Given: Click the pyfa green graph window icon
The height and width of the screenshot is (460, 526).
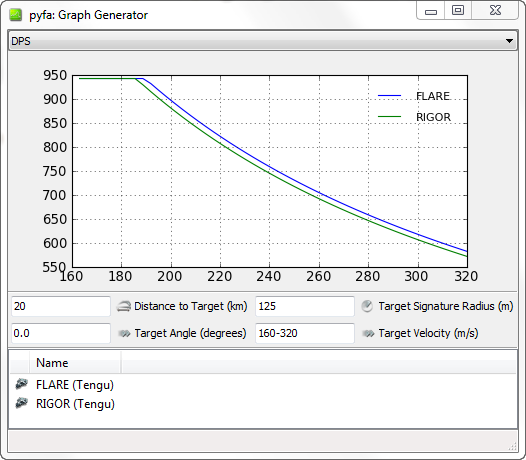Looking at the screenshot, I should 16,15.
